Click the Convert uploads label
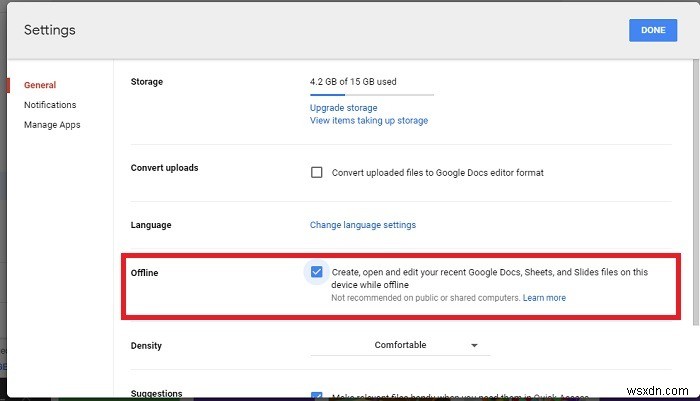The width and height of the screenshot is (700, 401). (164, 168)
